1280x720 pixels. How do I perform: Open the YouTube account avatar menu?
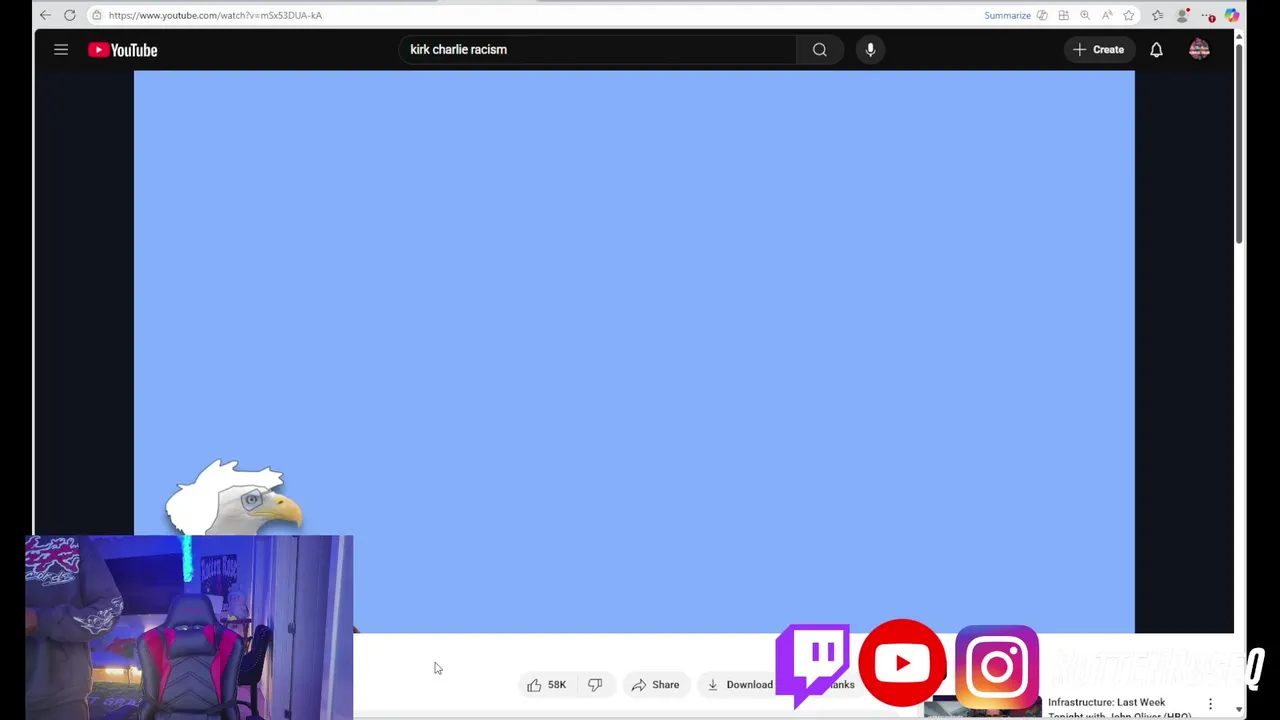point(1199,50)
